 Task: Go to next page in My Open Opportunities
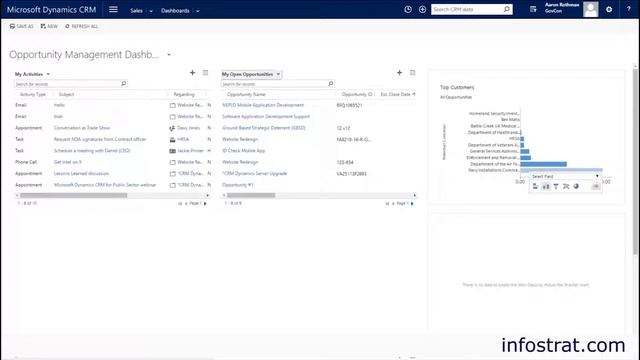(412, 203)
